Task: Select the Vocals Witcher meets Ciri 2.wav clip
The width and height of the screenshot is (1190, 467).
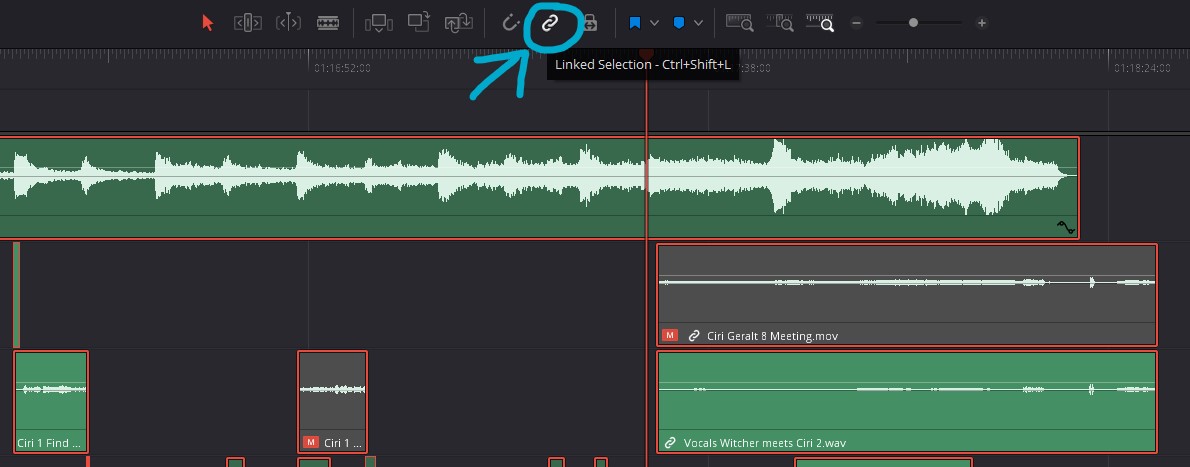Action: (x=906, y=400)
